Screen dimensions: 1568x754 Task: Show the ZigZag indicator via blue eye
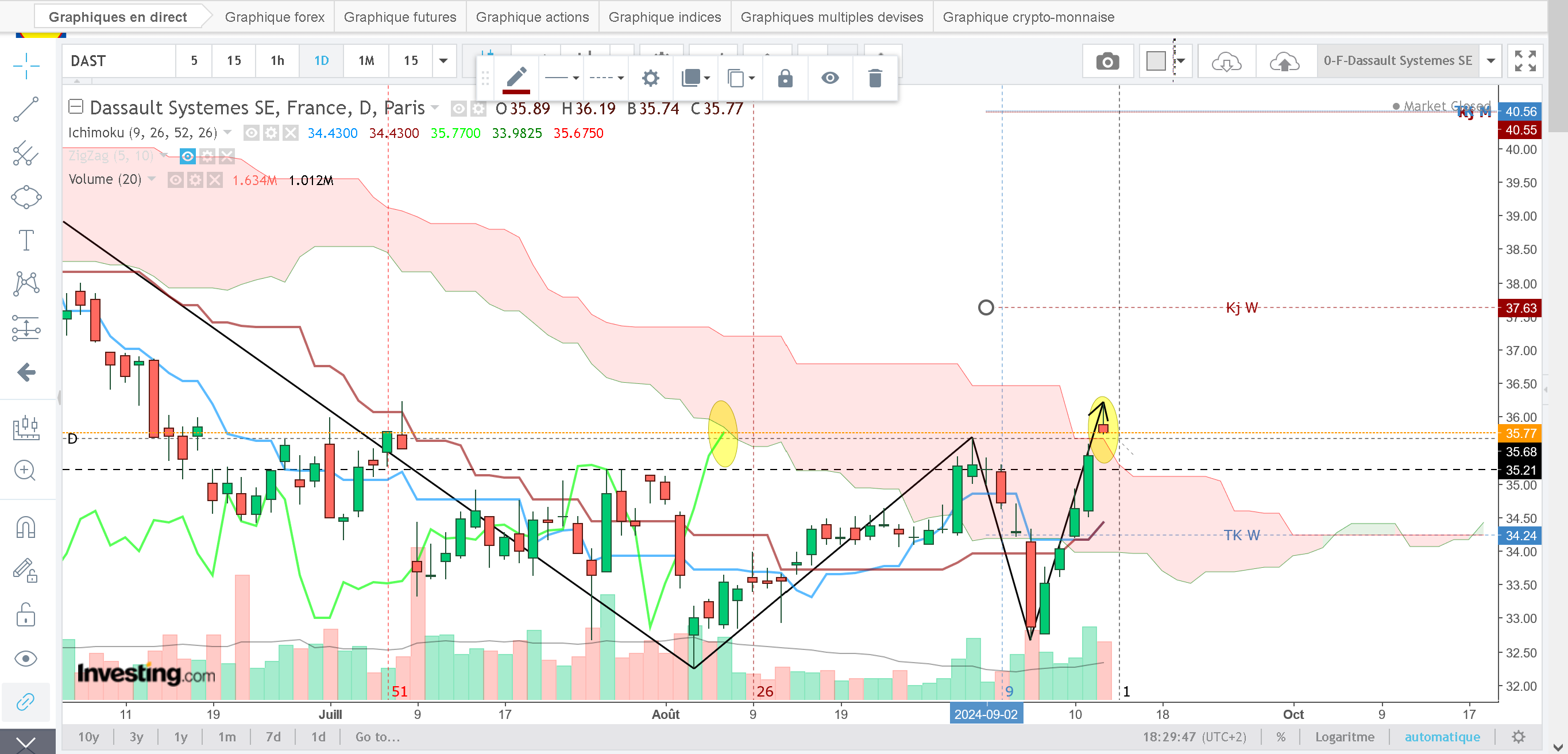187,156
